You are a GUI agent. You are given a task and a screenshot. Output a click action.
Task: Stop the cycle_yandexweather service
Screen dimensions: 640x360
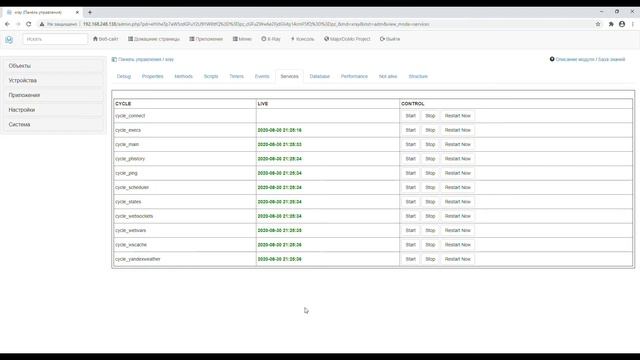coord(430,259)
